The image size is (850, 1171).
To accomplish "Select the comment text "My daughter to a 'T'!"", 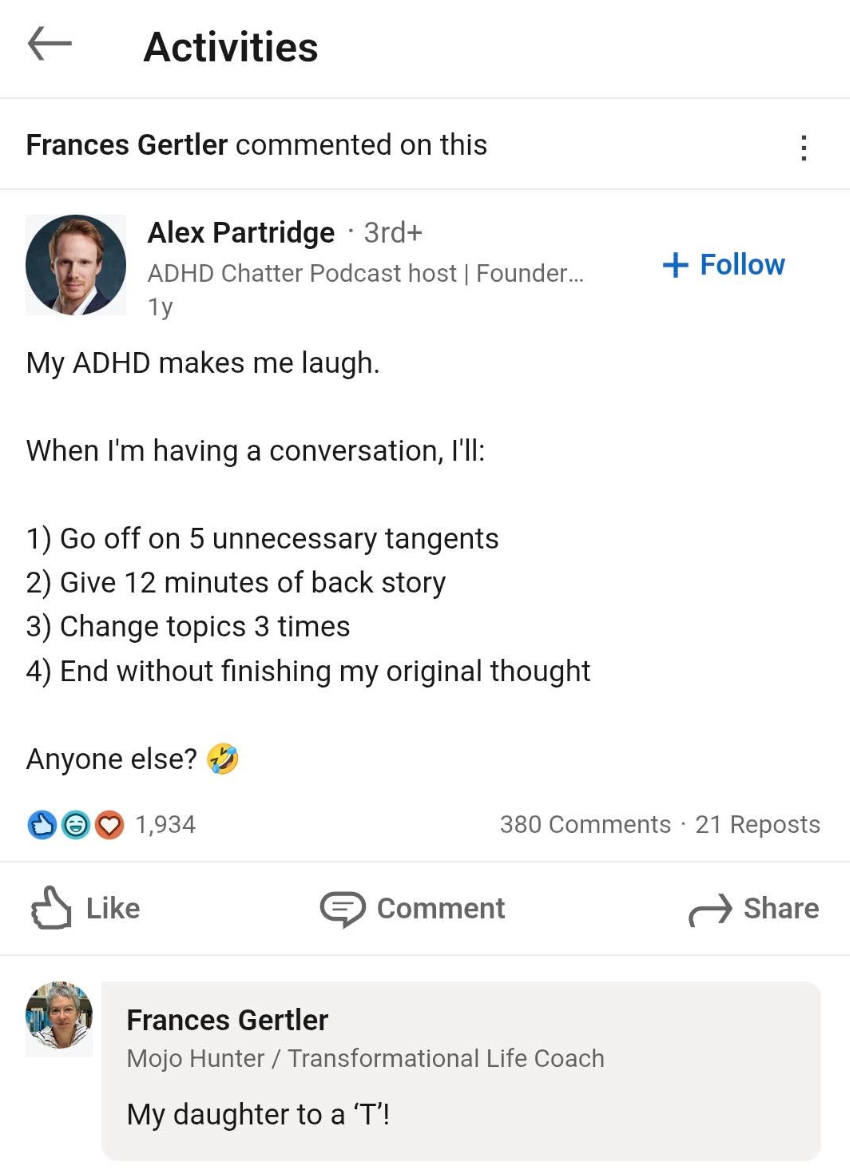I will [258, 1115].
